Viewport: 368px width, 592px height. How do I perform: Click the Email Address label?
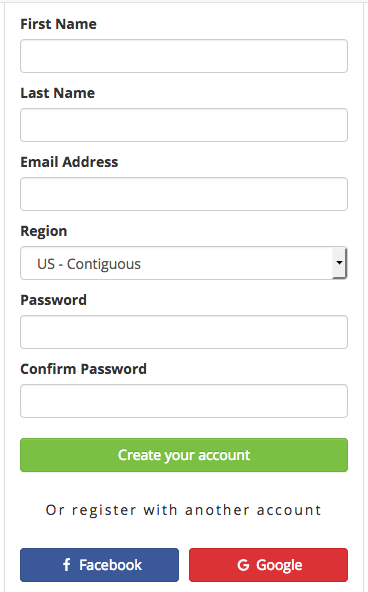(69, 162)
